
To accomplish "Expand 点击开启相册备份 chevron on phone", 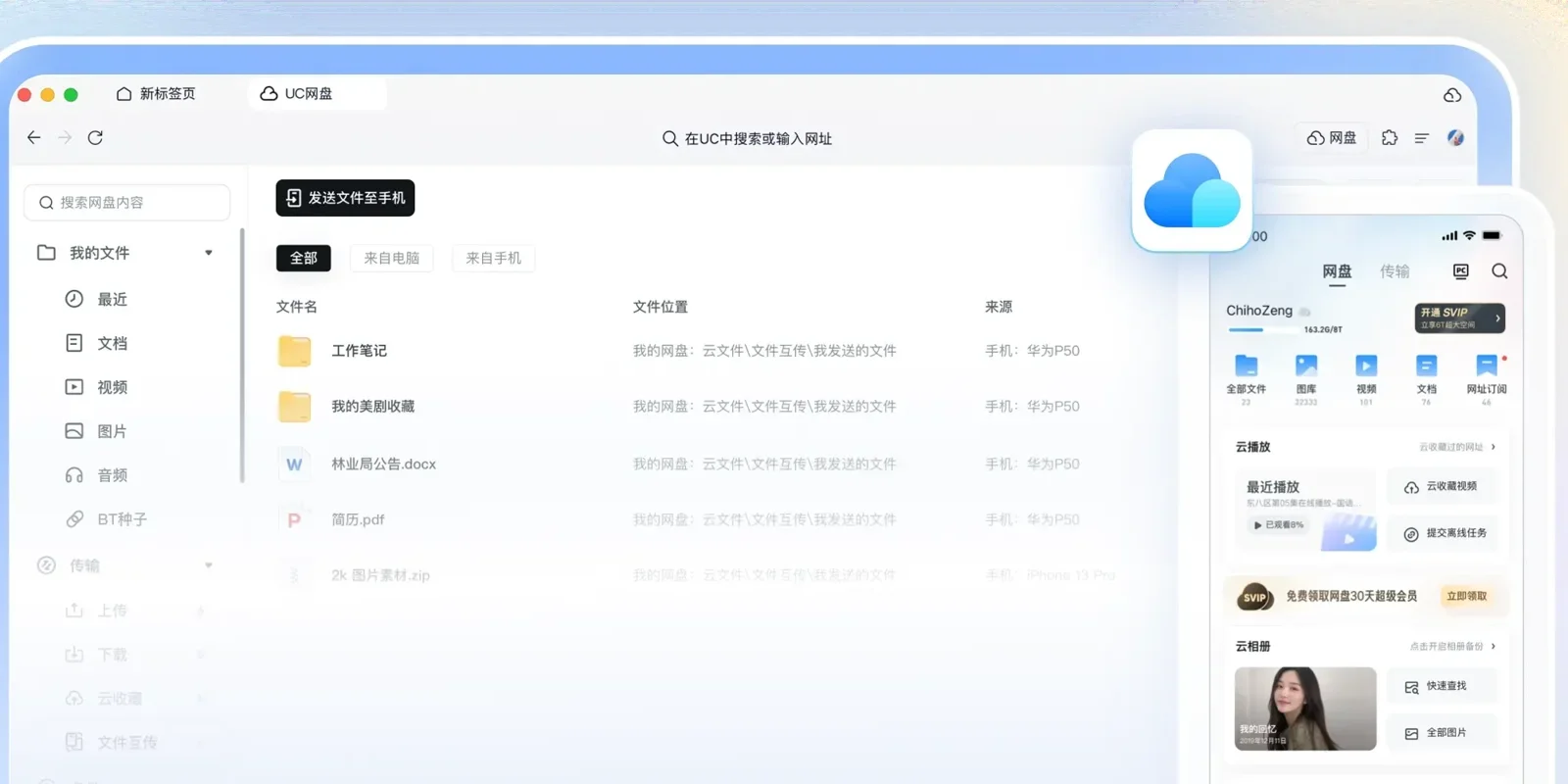I will tap(1494, 647).
